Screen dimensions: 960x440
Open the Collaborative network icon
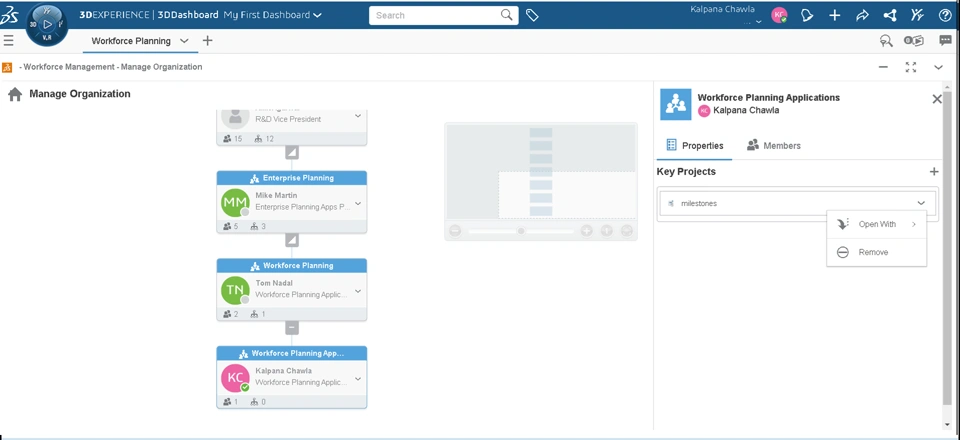tap(890, 15)
